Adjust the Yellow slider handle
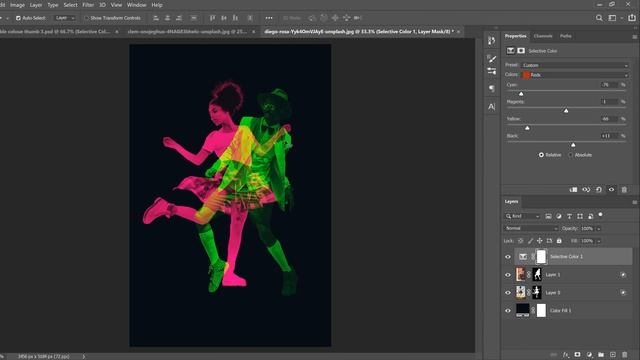This screenshot has height=360, width=640. click(527, 128)
